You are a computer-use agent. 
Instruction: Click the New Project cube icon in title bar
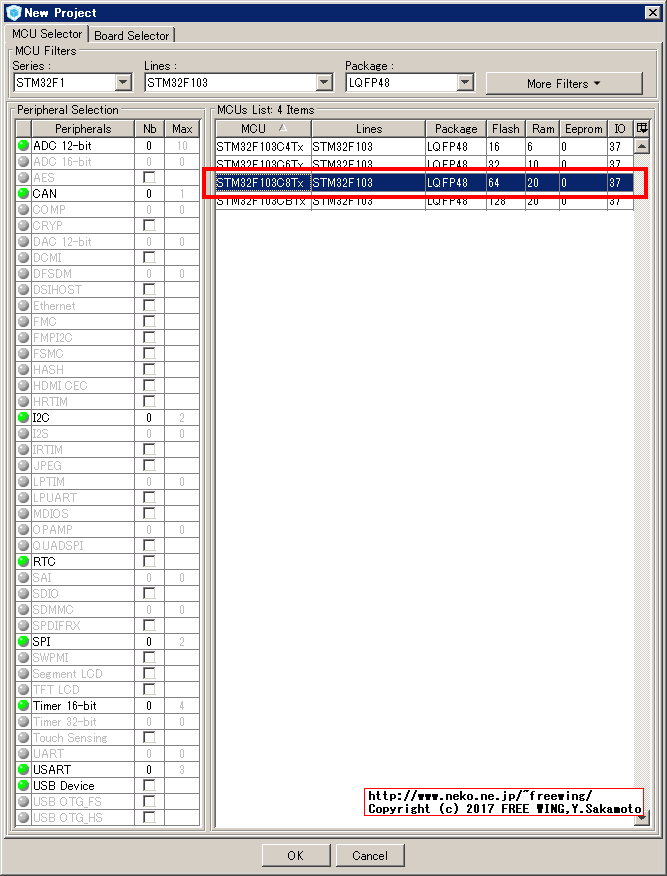[x=13, y=12]
